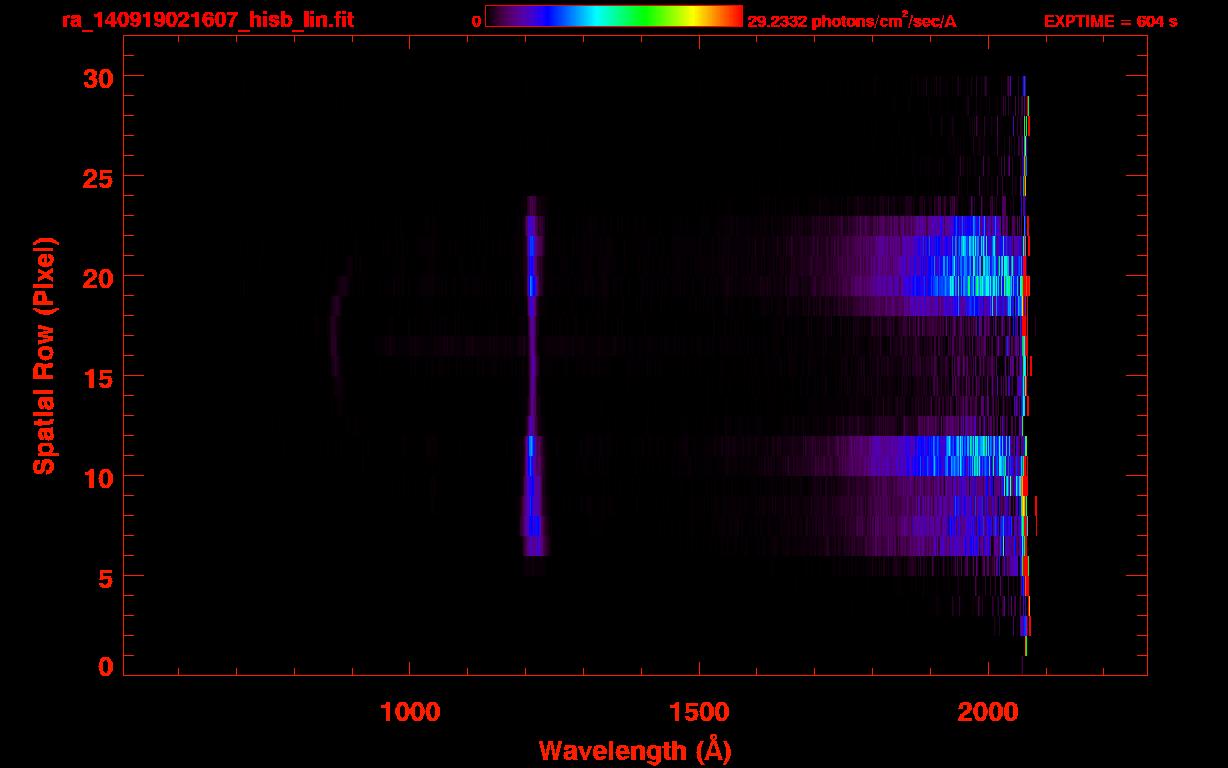
Task: Click the y-axis tick label 5
Action: click(104, 577)
